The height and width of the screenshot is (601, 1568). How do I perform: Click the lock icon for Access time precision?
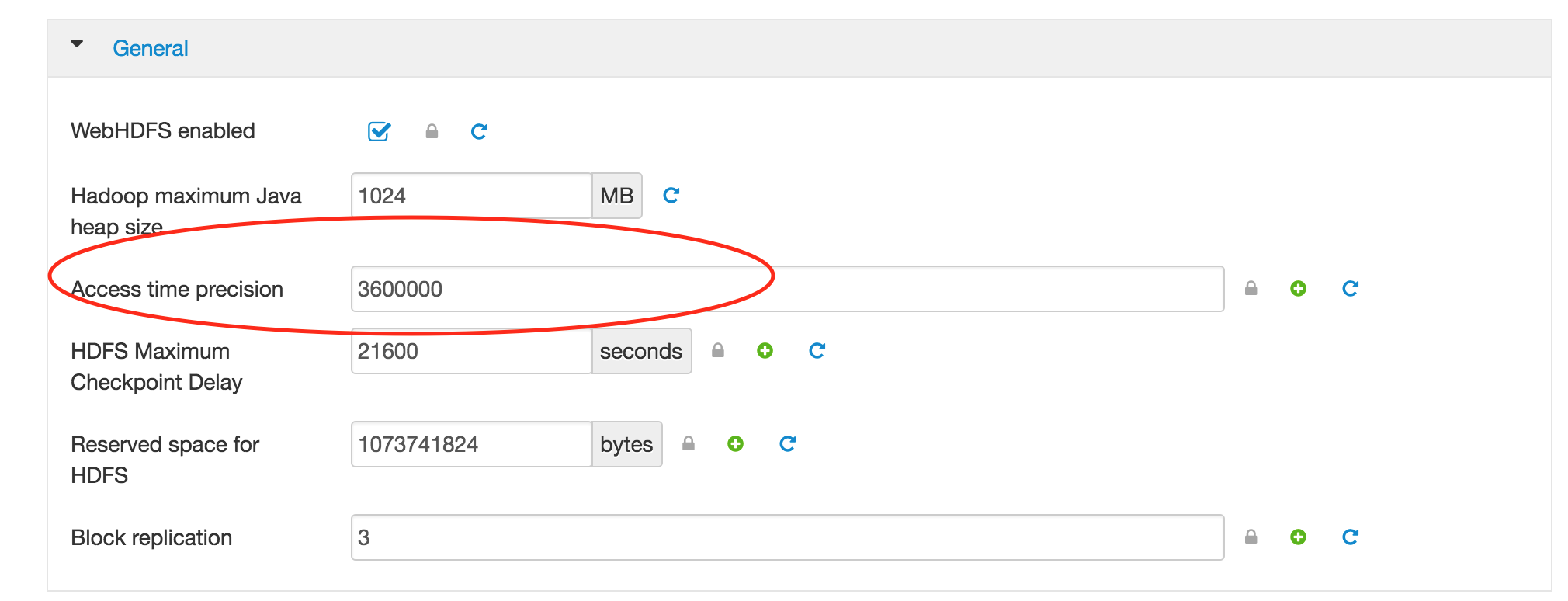point(1251,288)
